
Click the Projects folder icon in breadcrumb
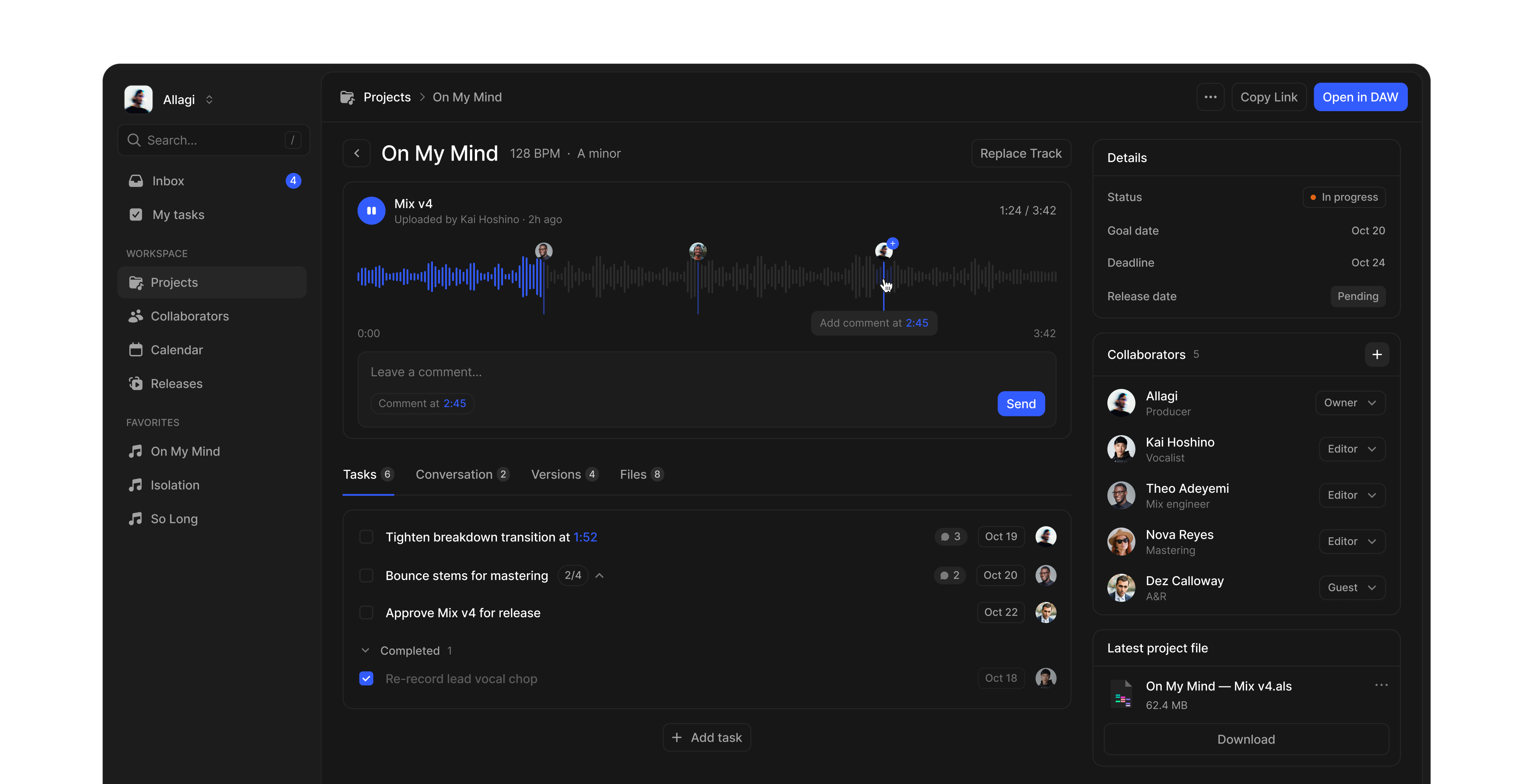[x=347, y=97]
